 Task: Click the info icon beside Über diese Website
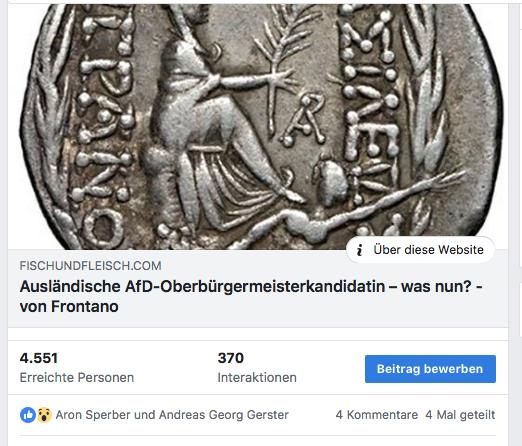[x=359, y=250]
